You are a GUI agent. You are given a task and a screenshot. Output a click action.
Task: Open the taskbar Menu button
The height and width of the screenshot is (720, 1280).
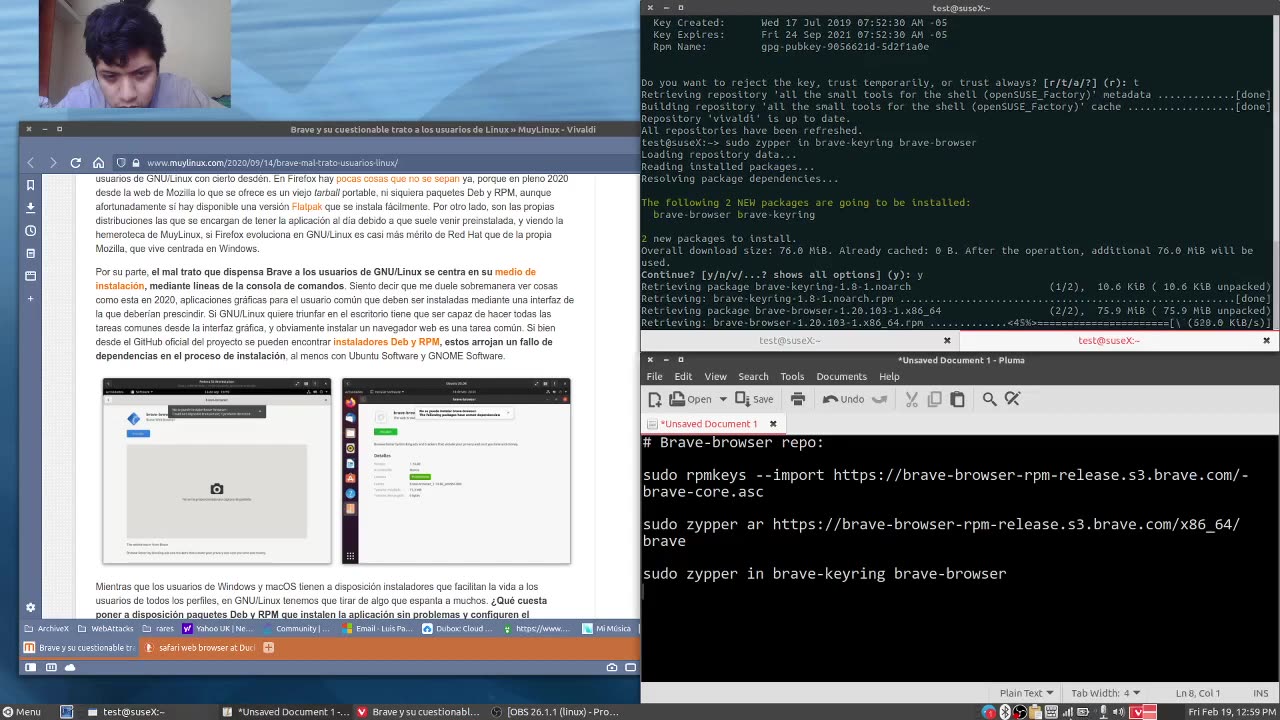[x=21, y=712]
